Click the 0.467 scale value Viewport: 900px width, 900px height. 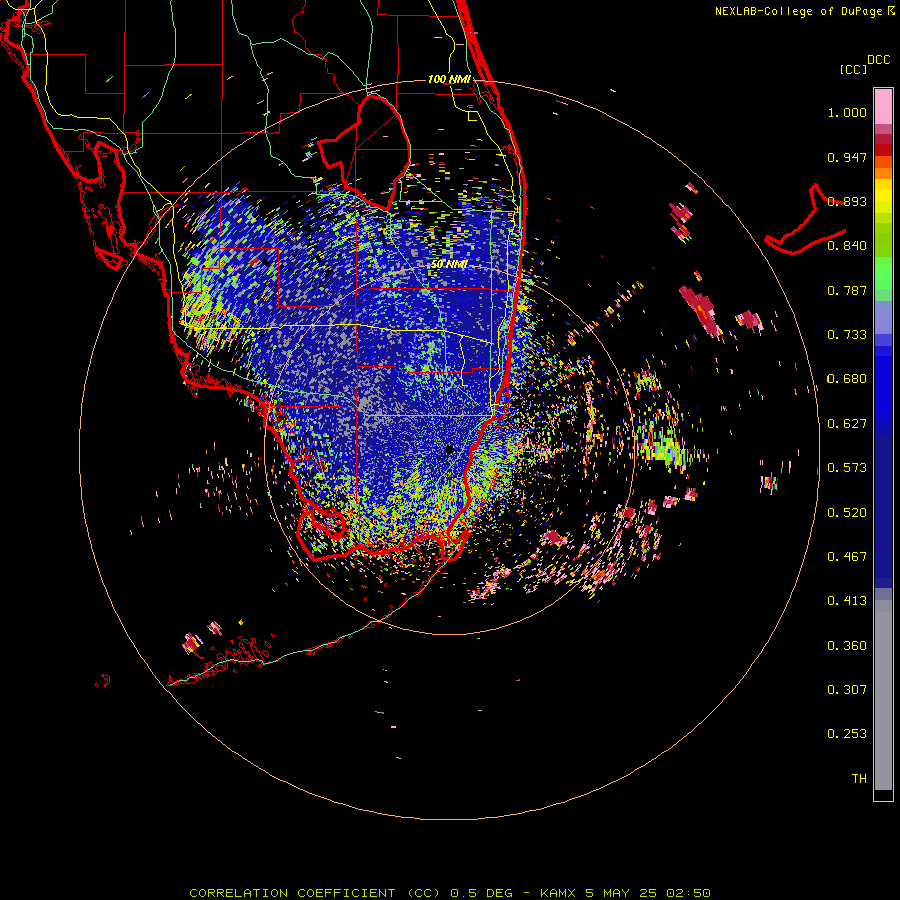(847, 557)
